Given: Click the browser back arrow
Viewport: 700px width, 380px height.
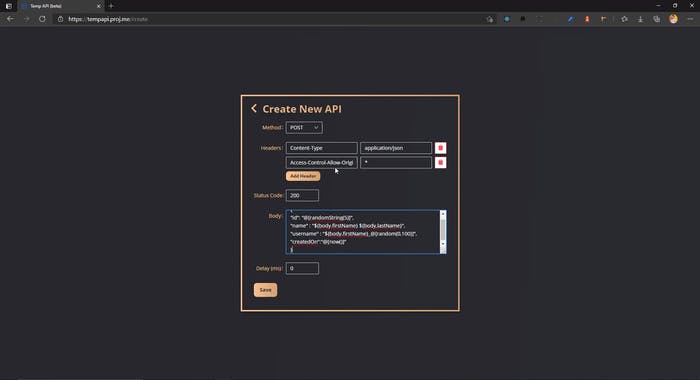Looking at the screenshot, I should tap(10, 19).
